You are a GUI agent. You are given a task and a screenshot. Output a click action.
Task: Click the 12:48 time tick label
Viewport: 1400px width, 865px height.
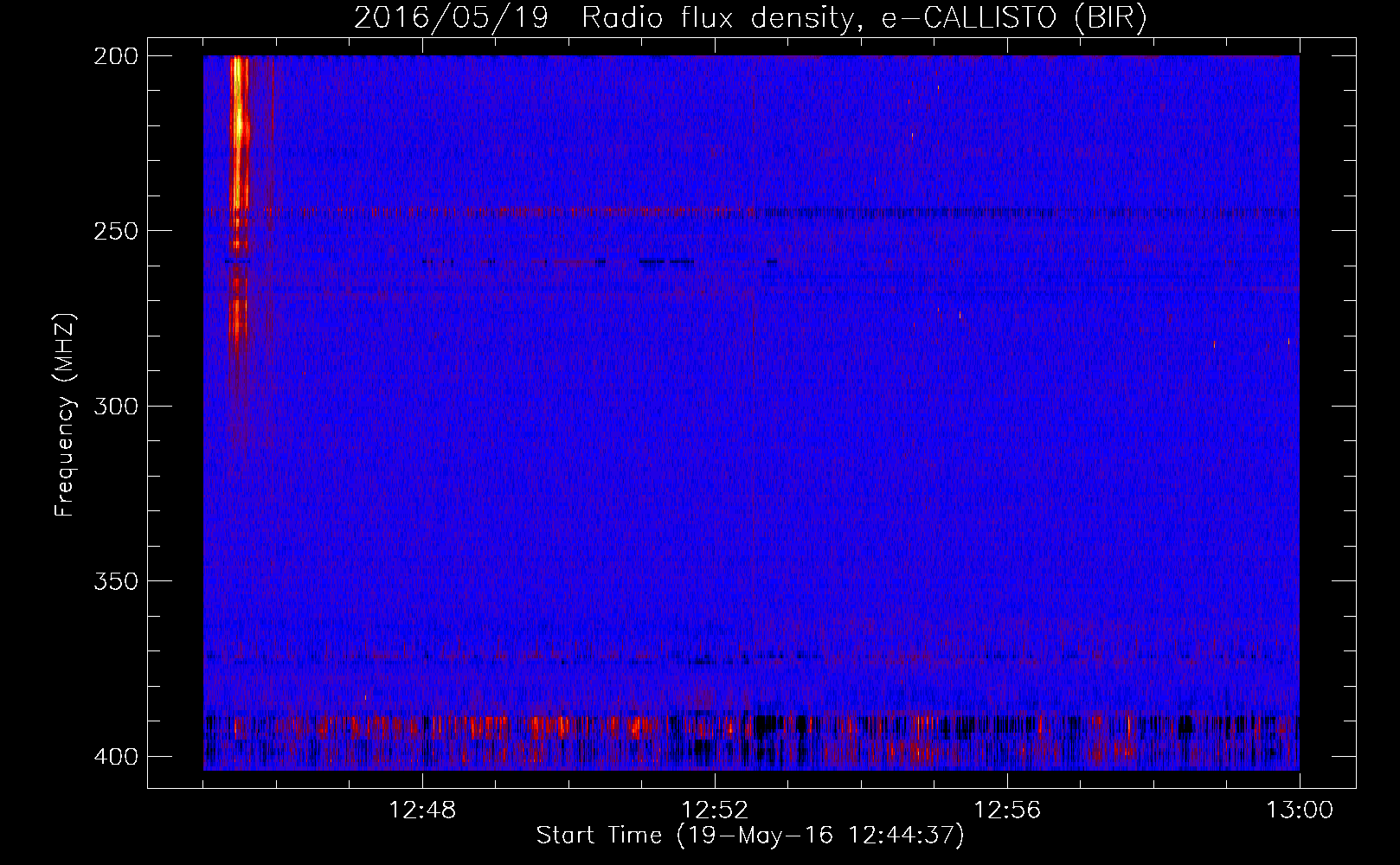pos(422,811)
